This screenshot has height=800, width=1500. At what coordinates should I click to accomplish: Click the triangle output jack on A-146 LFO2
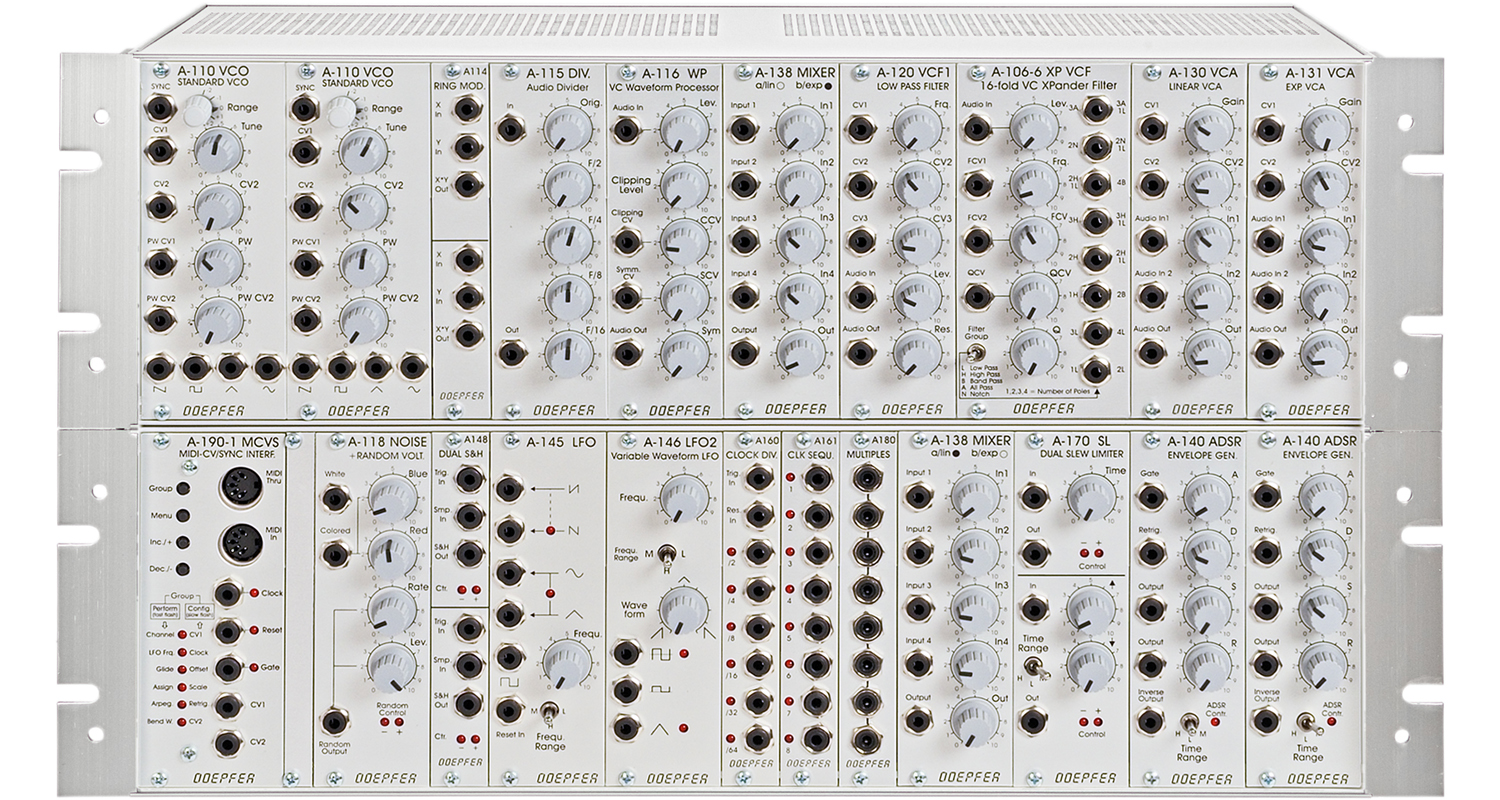tap(627, 728)
